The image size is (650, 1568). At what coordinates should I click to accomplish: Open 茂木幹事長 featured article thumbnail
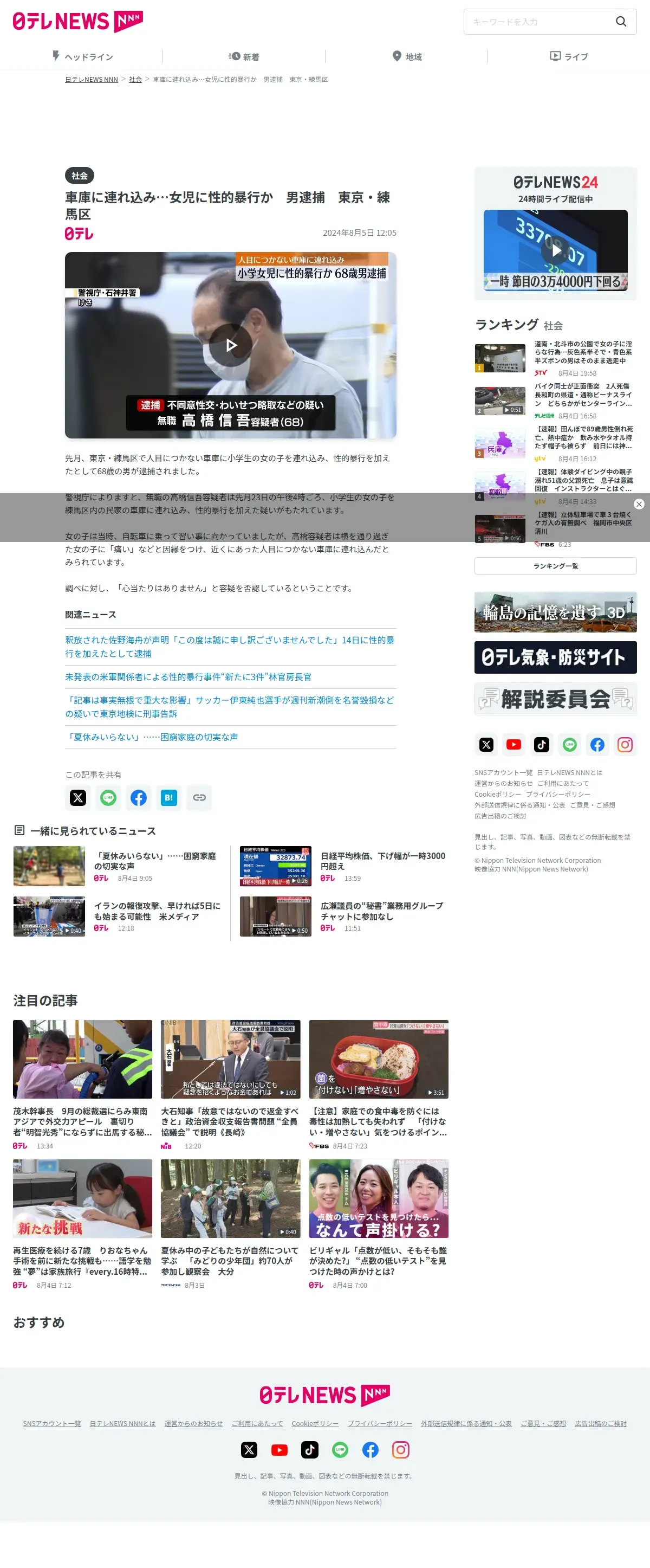coord(83,1059)
